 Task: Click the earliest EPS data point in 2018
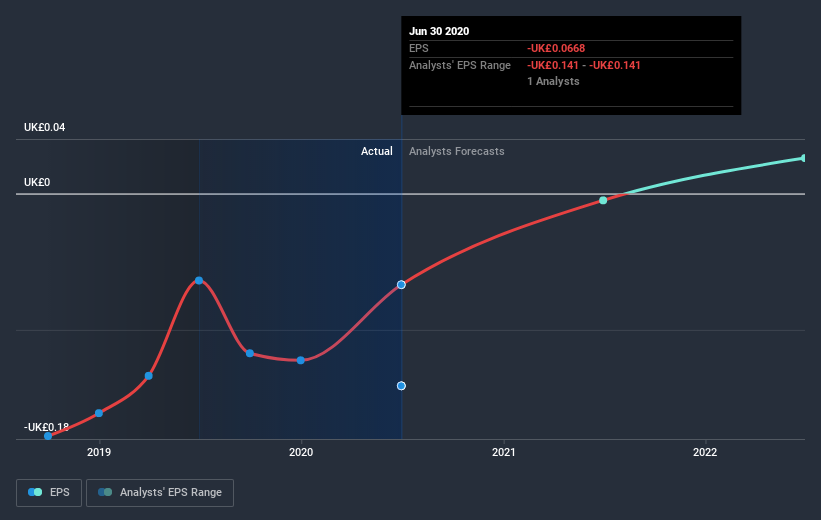point(48,436)
